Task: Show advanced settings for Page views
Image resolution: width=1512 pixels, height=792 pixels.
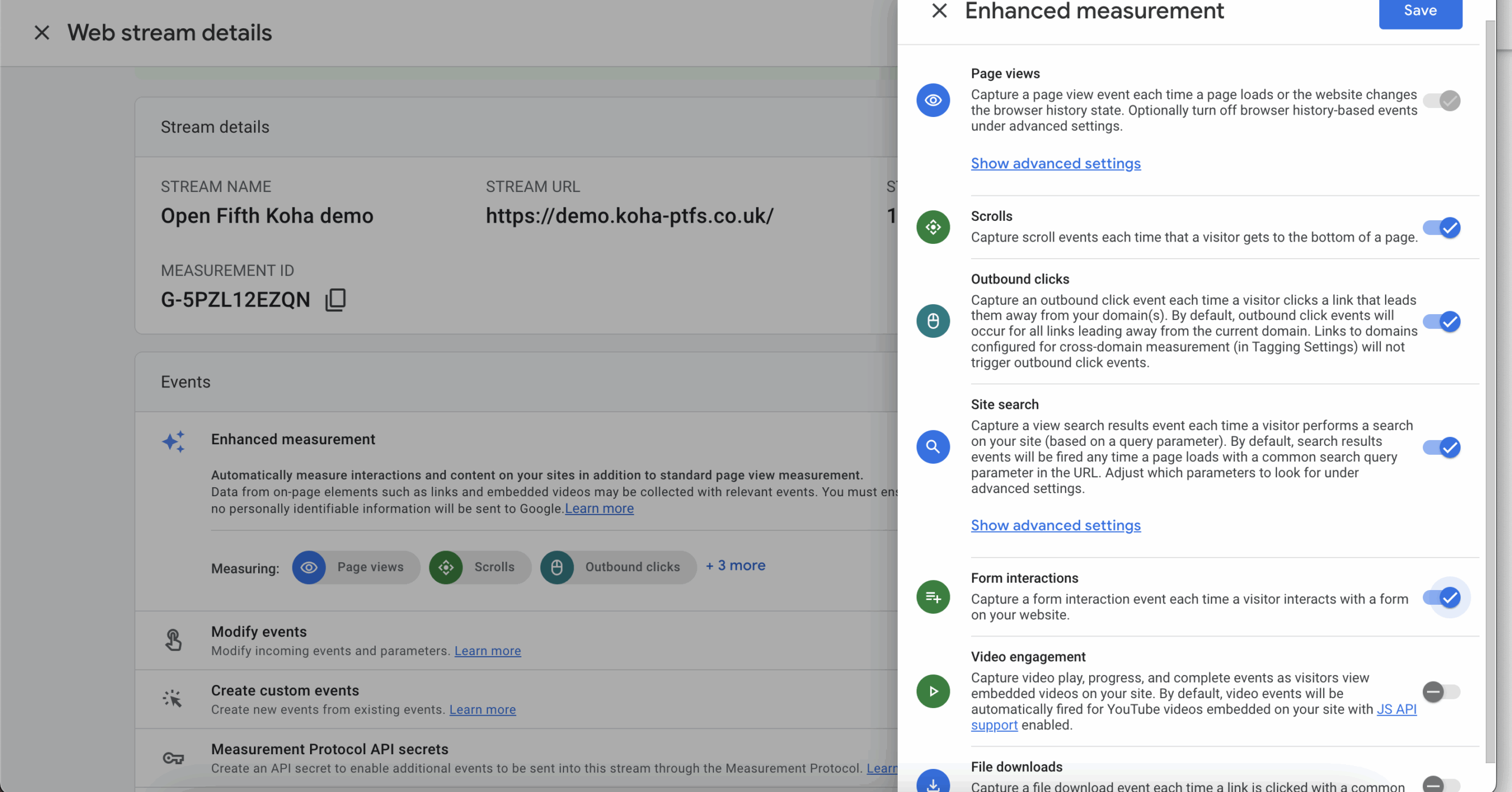Action: tap(1055, 164)
